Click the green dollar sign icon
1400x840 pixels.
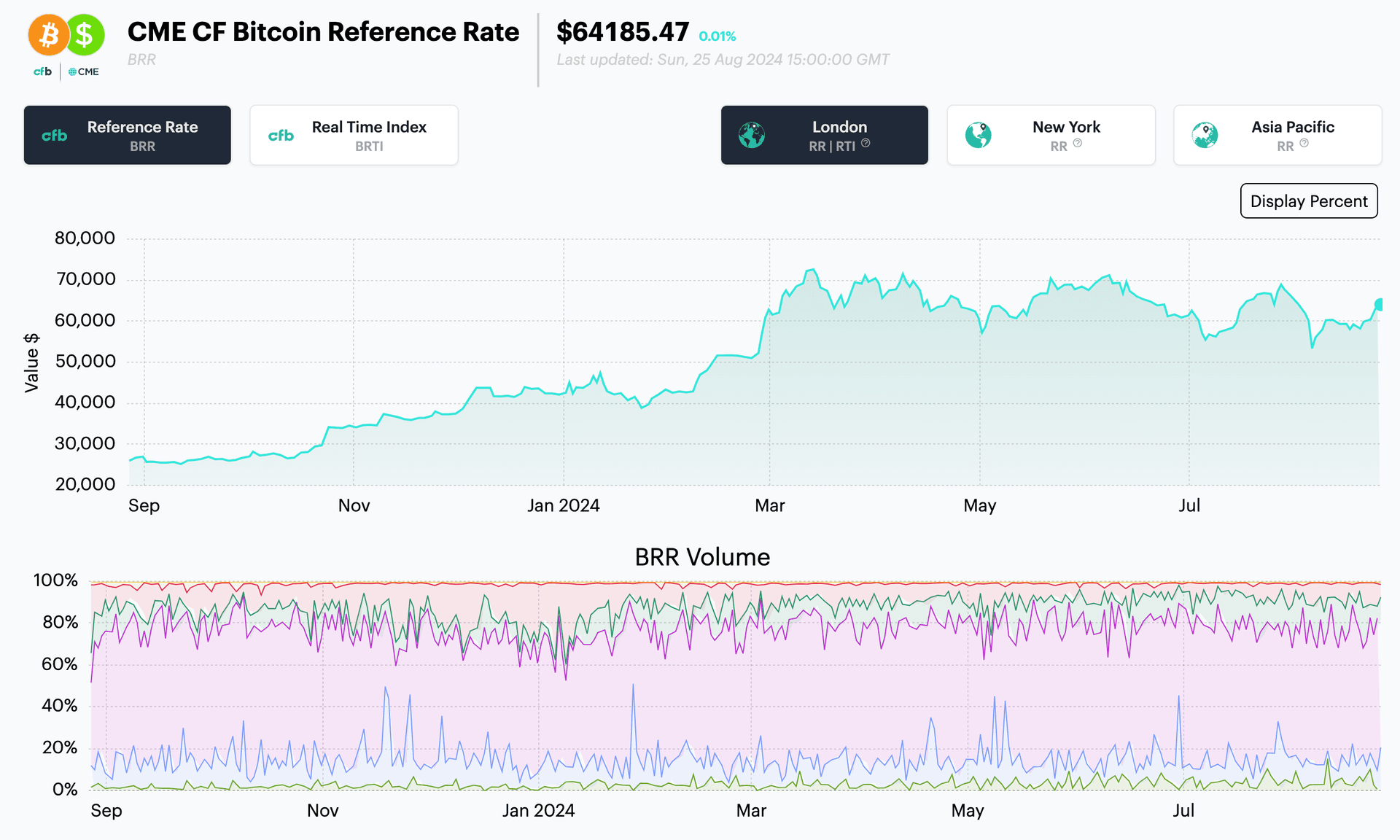tap(85, 34)
